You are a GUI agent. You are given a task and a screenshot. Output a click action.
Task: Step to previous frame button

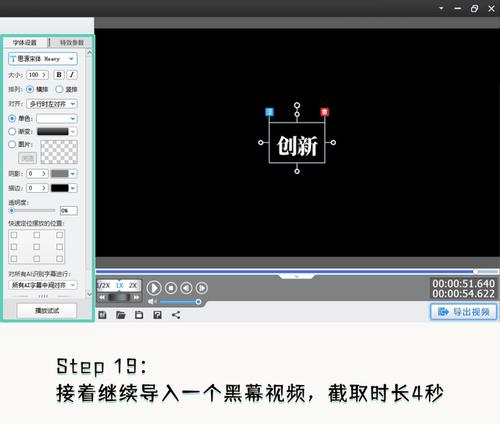pyautogui.click(x=186, y=288)
